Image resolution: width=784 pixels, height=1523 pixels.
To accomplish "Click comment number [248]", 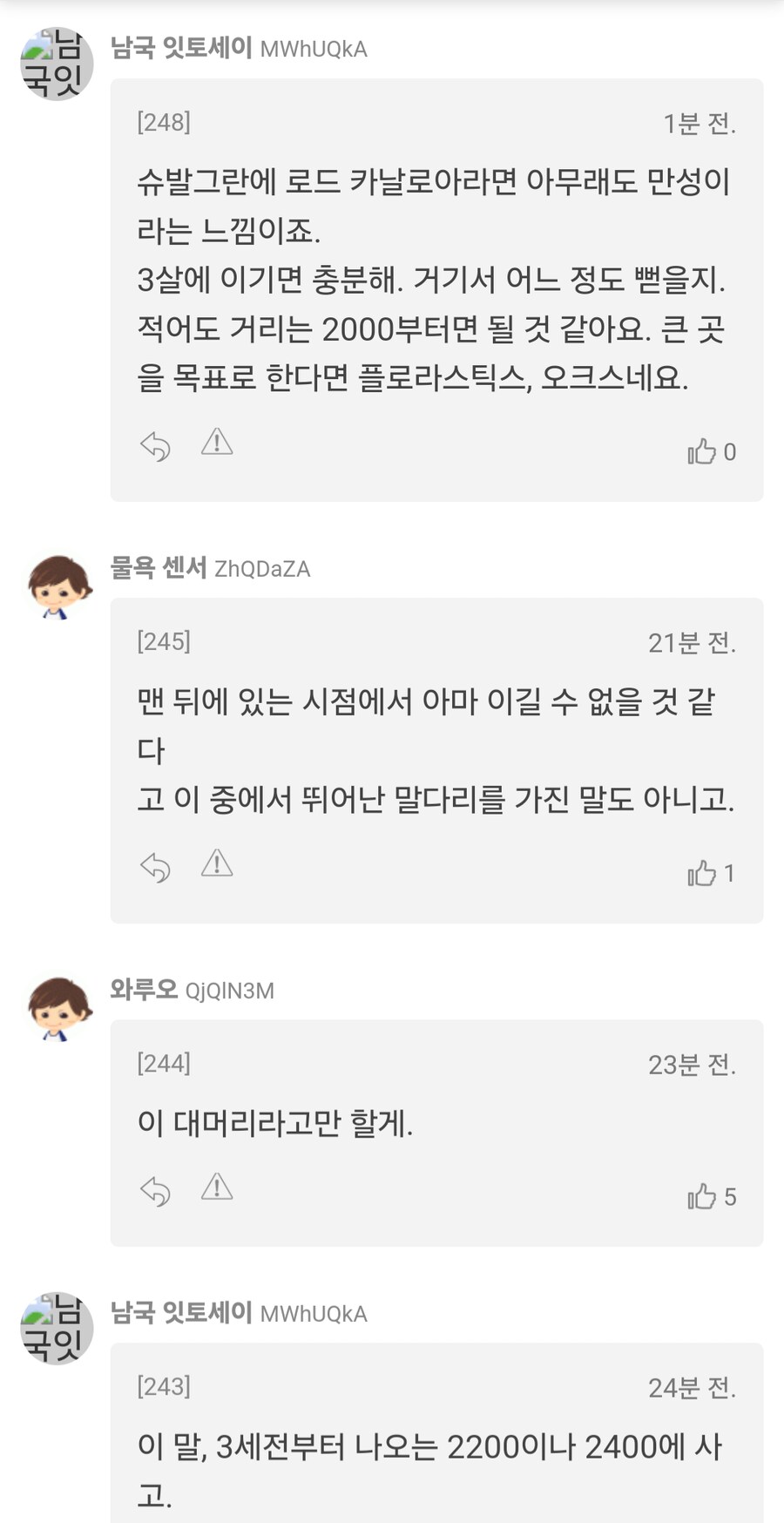I will tap(164, 122).
